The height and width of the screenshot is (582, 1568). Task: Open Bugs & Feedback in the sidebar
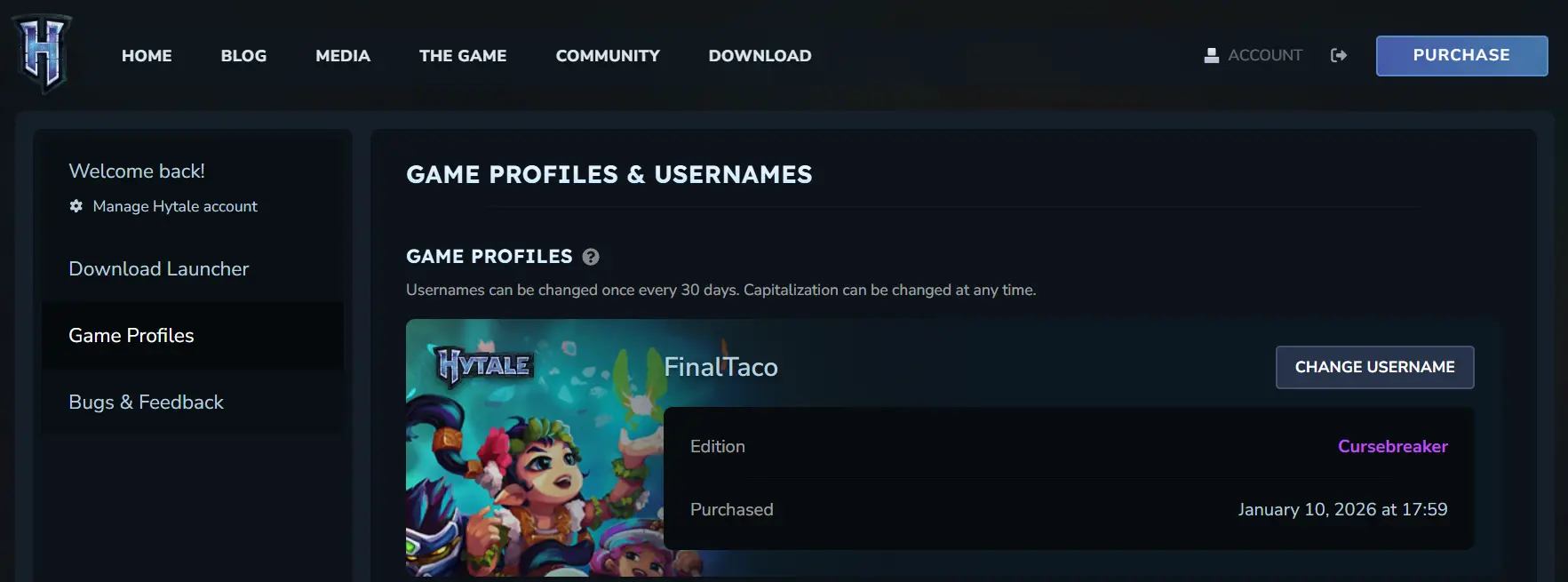(147, 402)
